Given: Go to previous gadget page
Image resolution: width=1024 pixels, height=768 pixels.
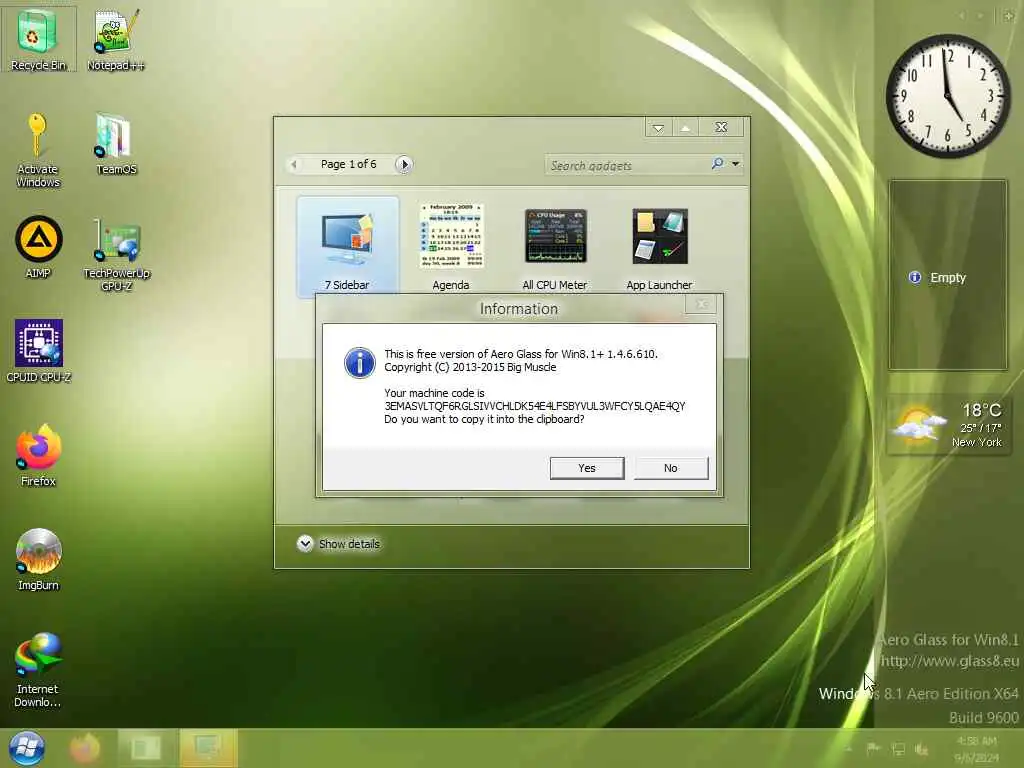Looking at the screenshot, I should tap(294, 164).
